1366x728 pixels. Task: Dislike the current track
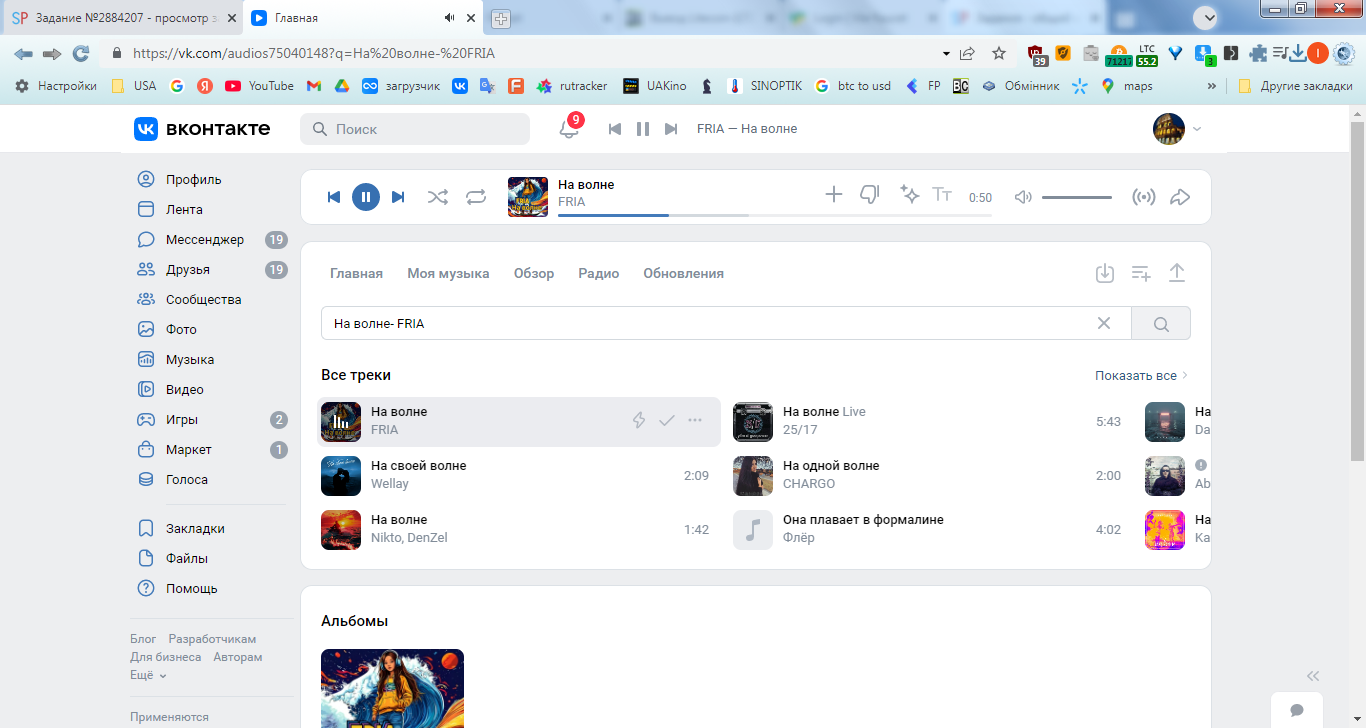[x=870, y=194]
